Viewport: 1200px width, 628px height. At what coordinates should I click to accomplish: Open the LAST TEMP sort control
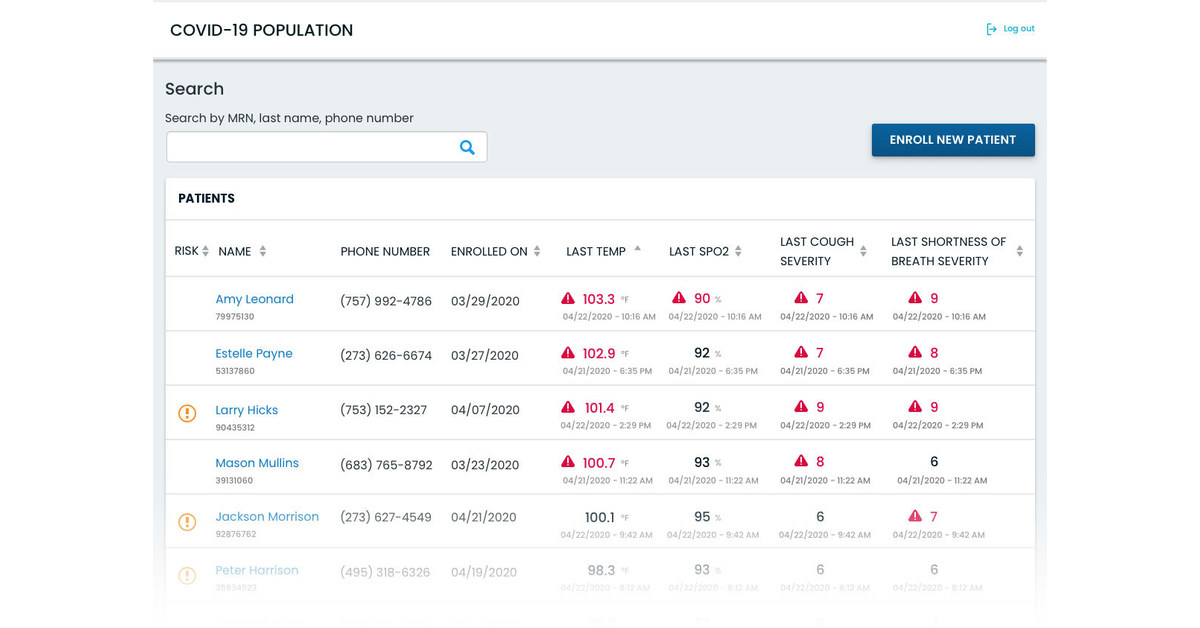(637, 251)
